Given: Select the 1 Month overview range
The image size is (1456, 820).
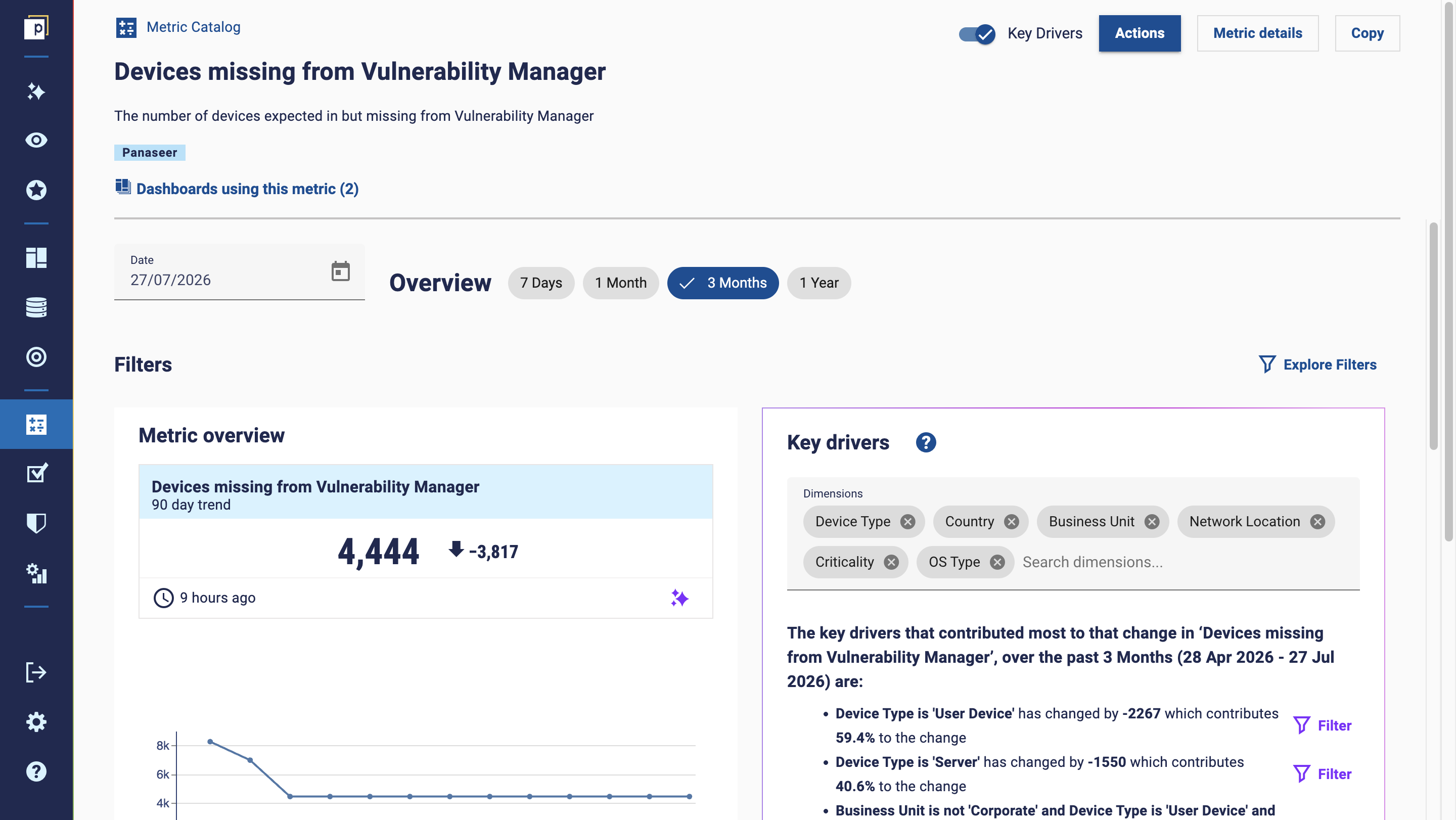Looking at the screenshot, I should click(x=621, y=283).
